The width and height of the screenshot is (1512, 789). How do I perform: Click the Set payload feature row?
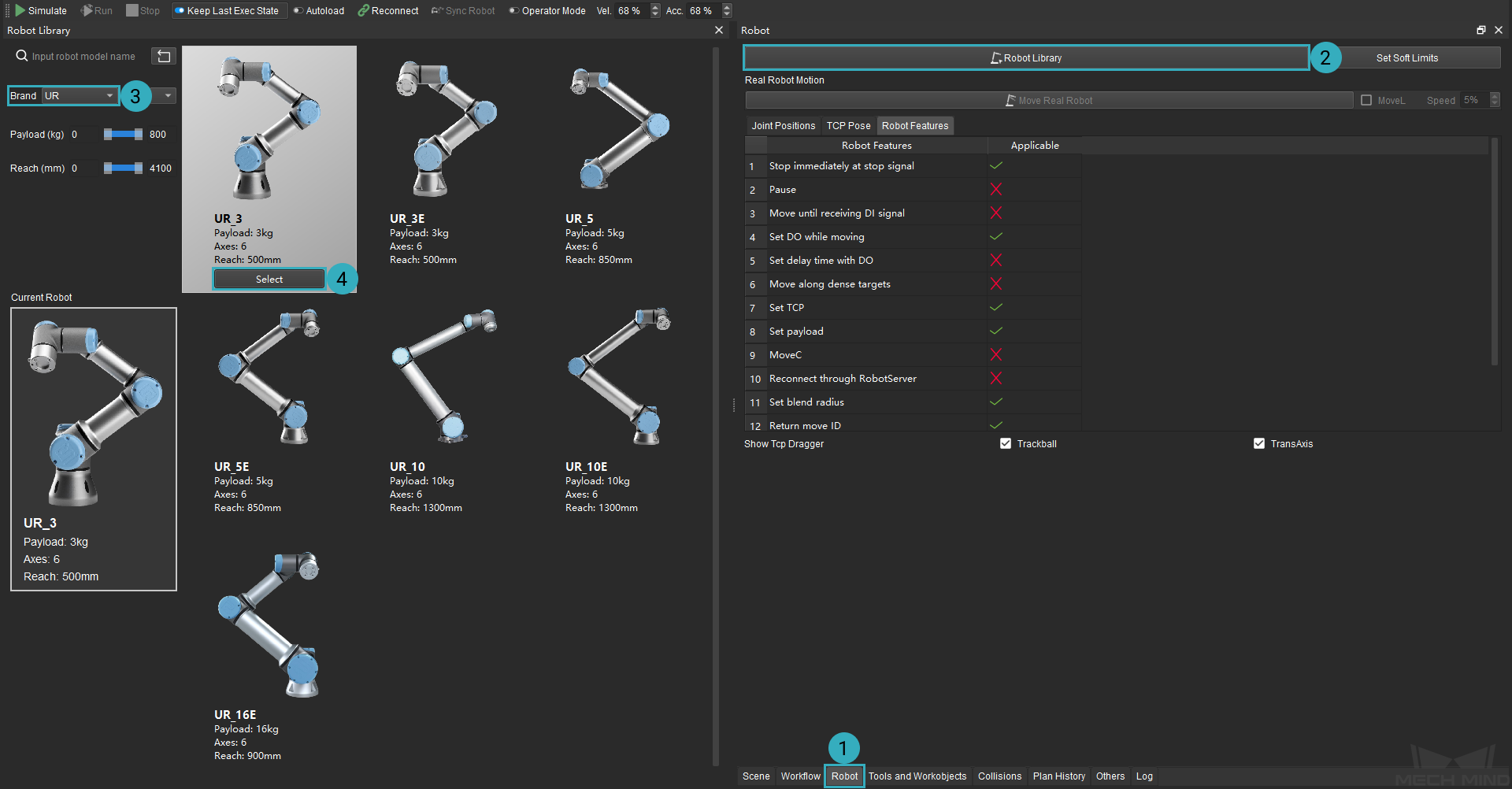click(913, 332)
